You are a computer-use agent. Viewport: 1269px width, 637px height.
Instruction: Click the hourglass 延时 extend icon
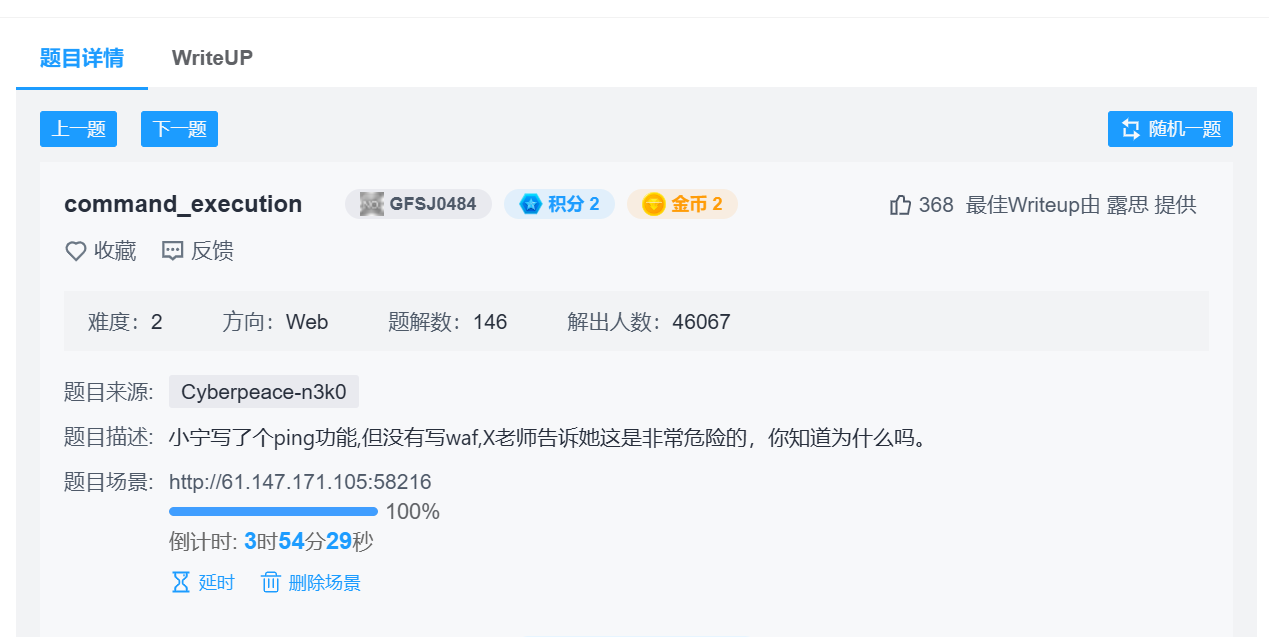[180, 582]
